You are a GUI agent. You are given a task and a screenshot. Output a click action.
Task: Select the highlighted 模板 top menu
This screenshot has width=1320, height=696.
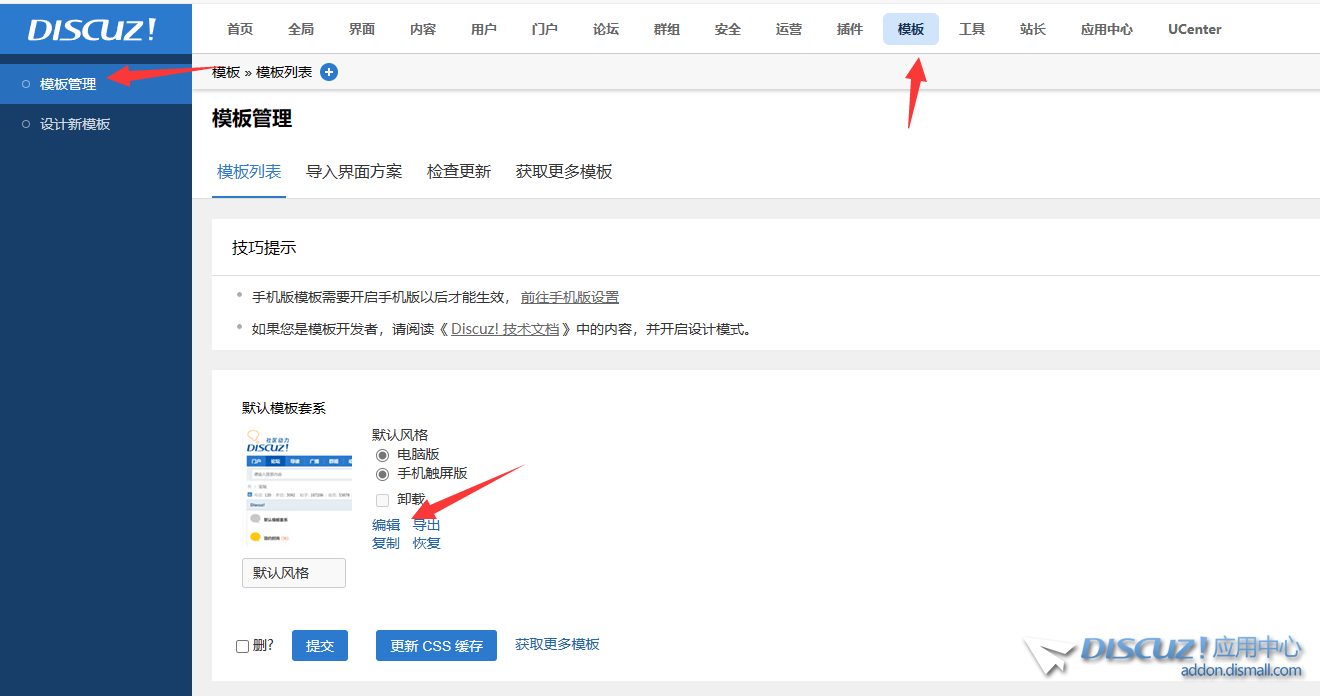point(911,29)
